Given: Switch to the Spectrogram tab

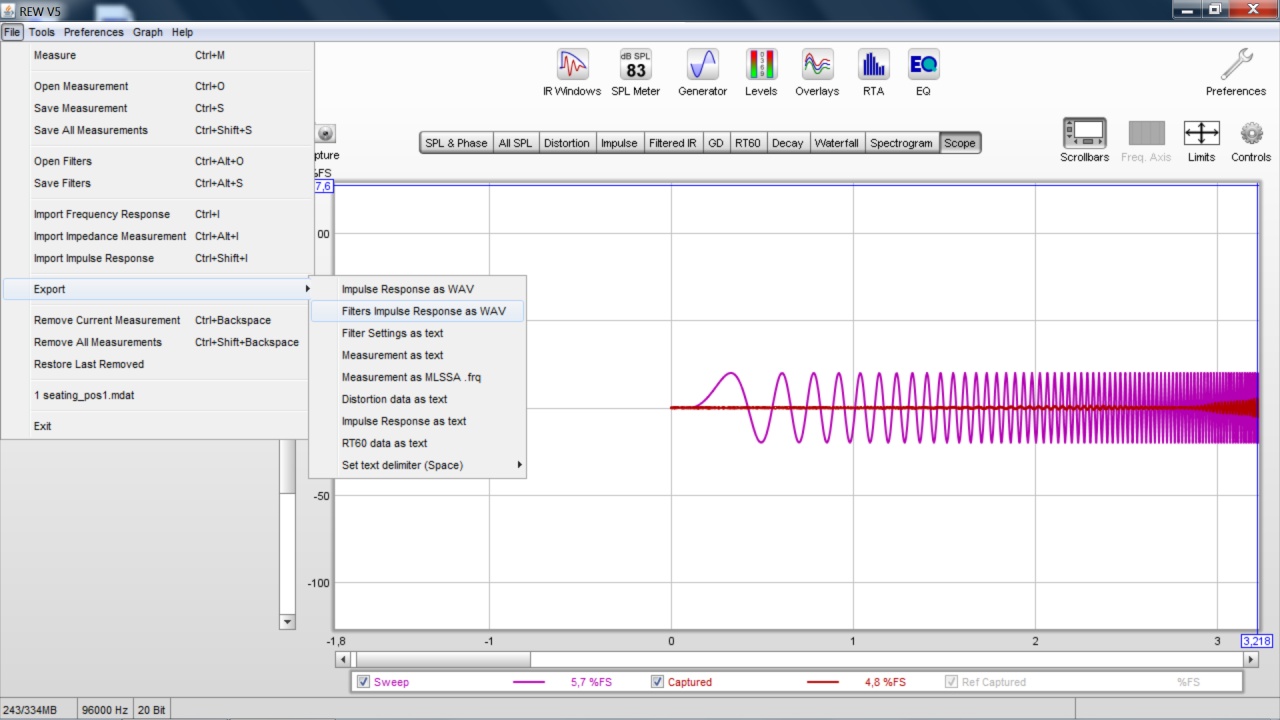Looking at the screenshot, I should (x=900, y=143).
